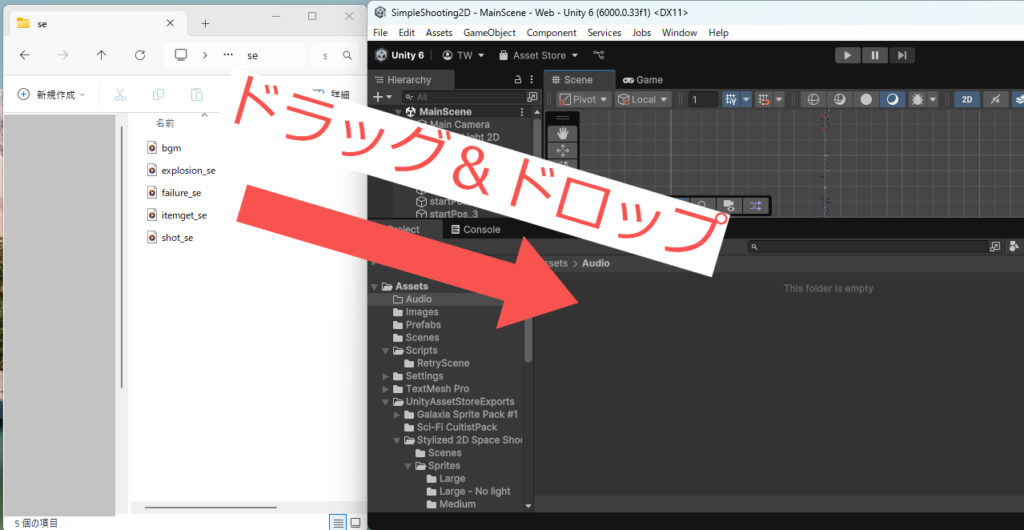Collapse UnityAssetStoreExports folder
The image size is (1024, 530).
[385, 402]
